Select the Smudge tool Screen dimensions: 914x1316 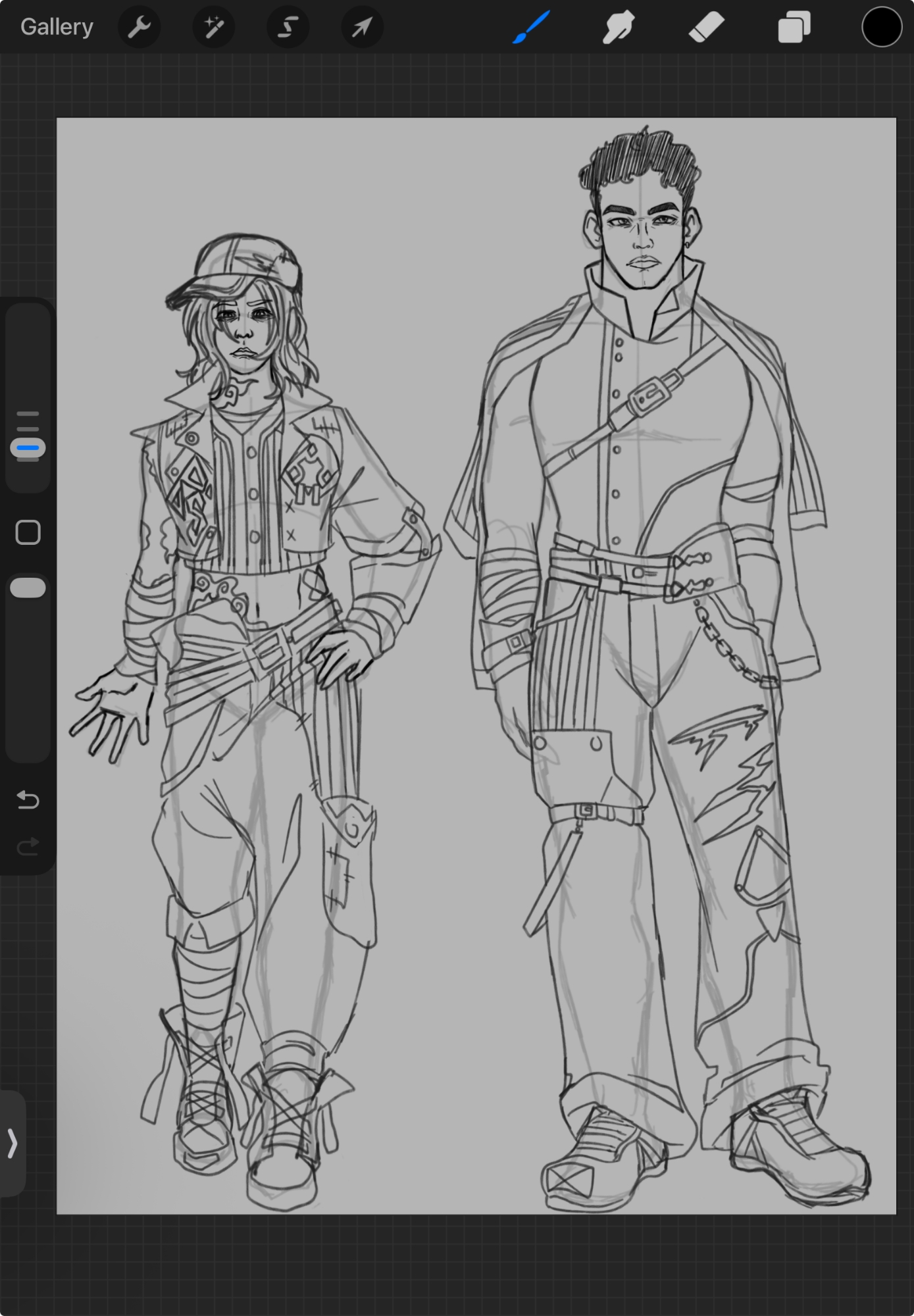(618, 28)
